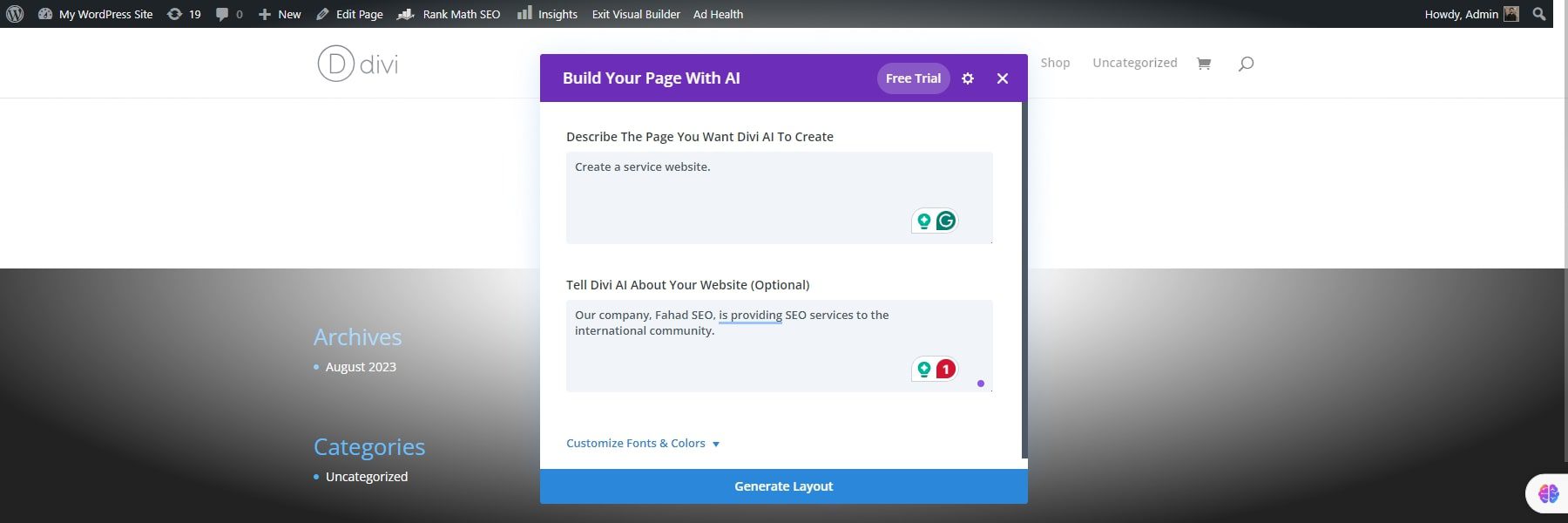Open the Uncategorized category link in footer
The image size is (1568, 523).
point(367,477)
